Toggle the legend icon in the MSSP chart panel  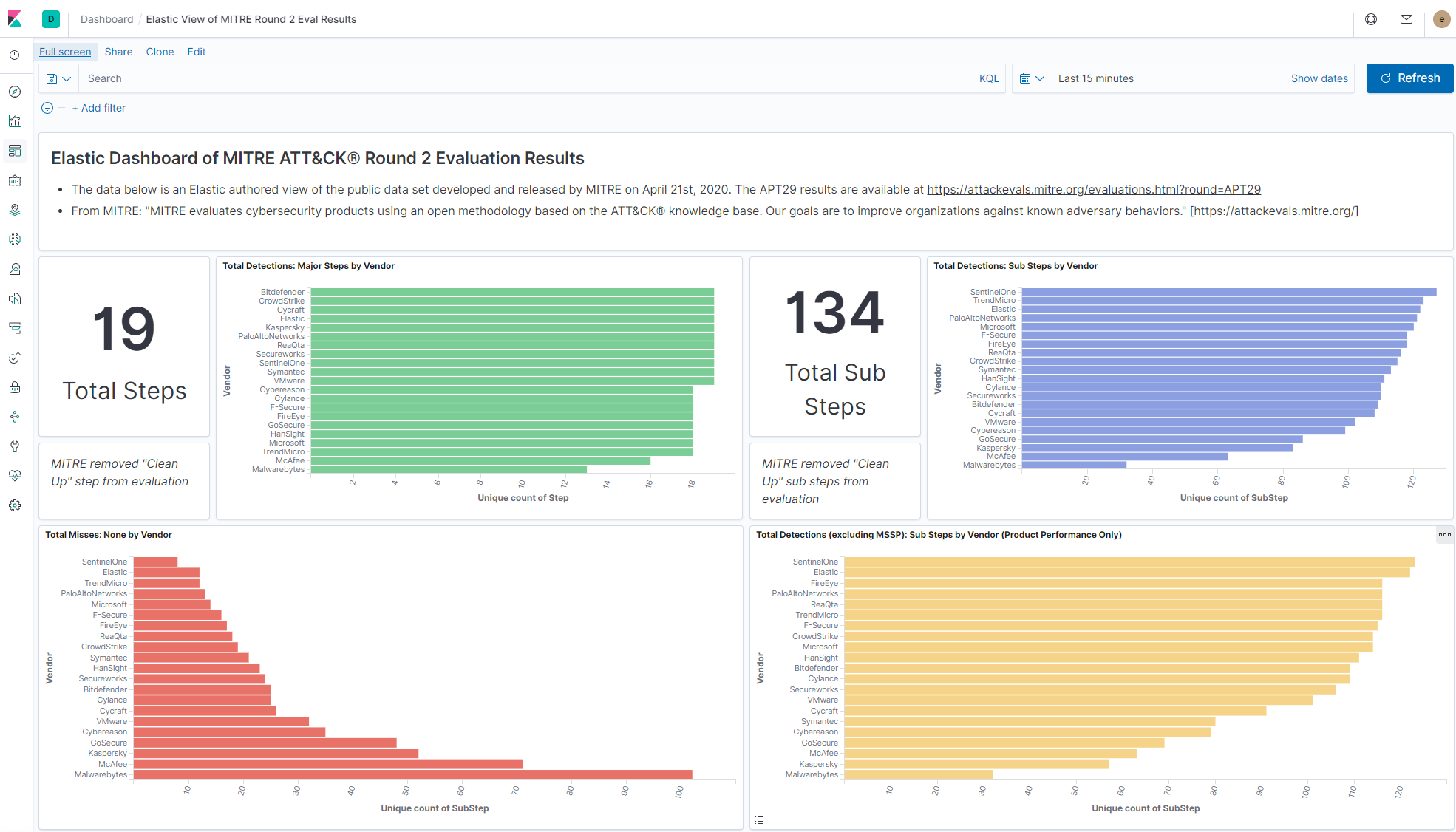click(759, 820)
